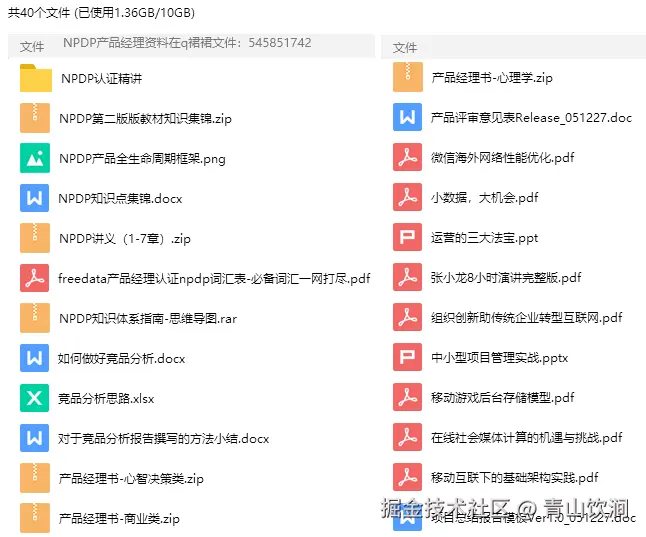Click the PDF icon for 组织创新助传统企业转型互联网.pdf
Viewport: 646px width, 537px height.
point(407,317)
